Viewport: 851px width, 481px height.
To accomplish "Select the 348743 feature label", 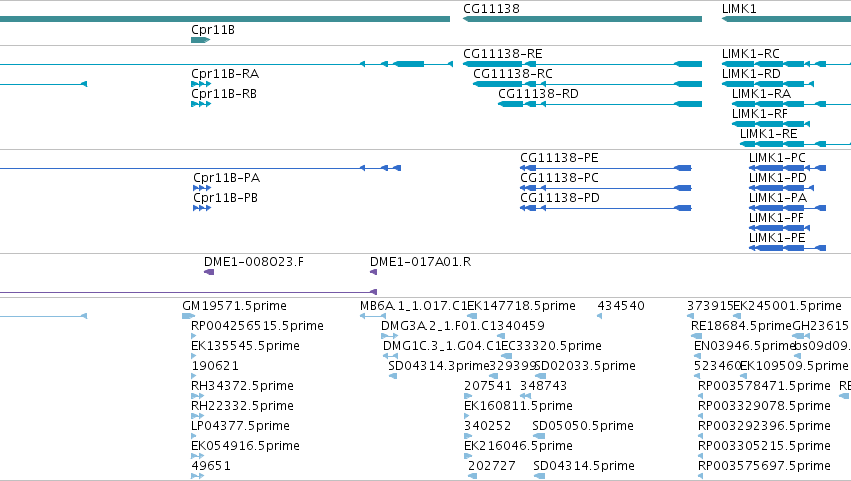I will (x=543, y=386).
